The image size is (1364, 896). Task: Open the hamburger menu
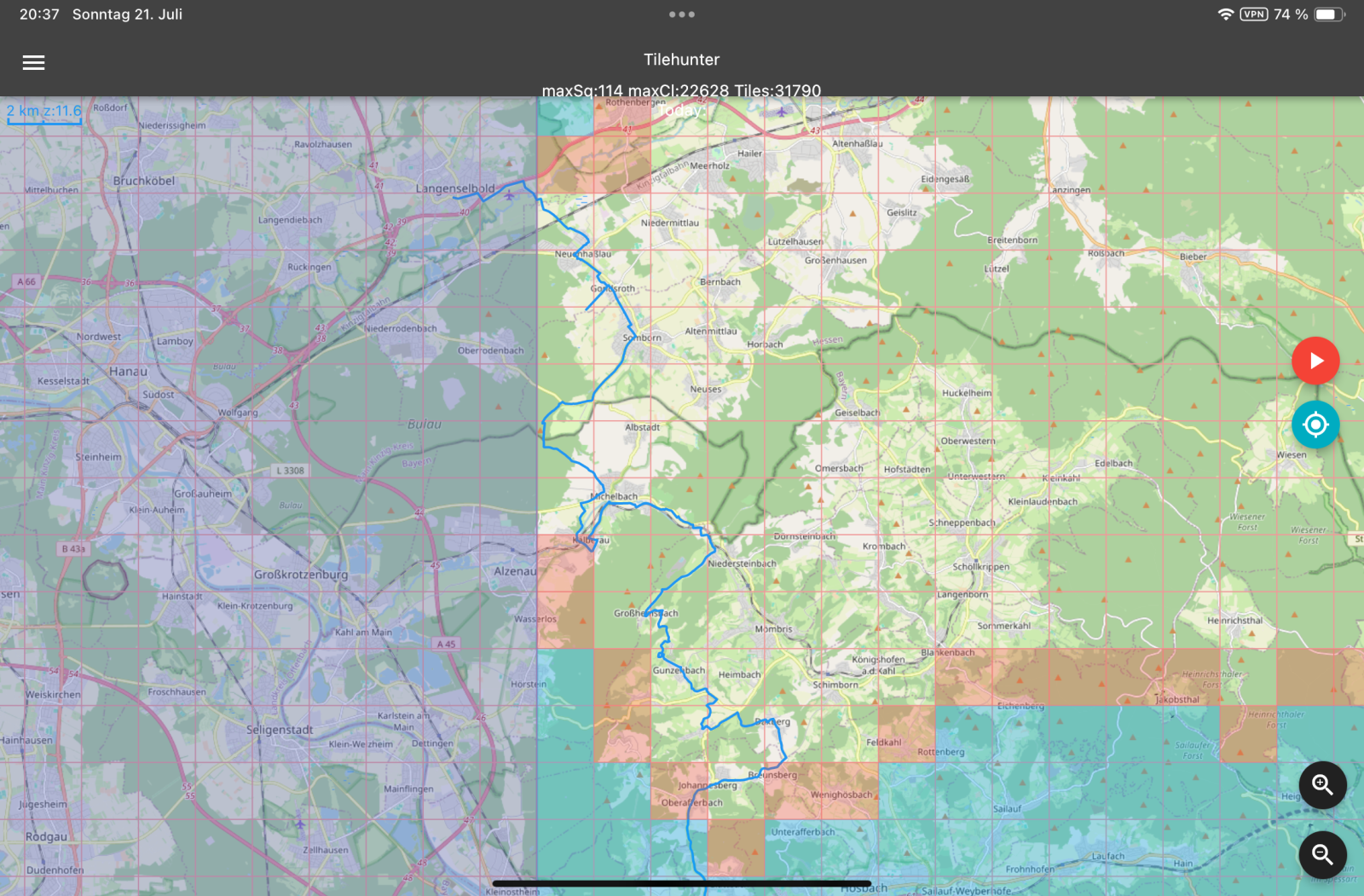tap(33, 62)
